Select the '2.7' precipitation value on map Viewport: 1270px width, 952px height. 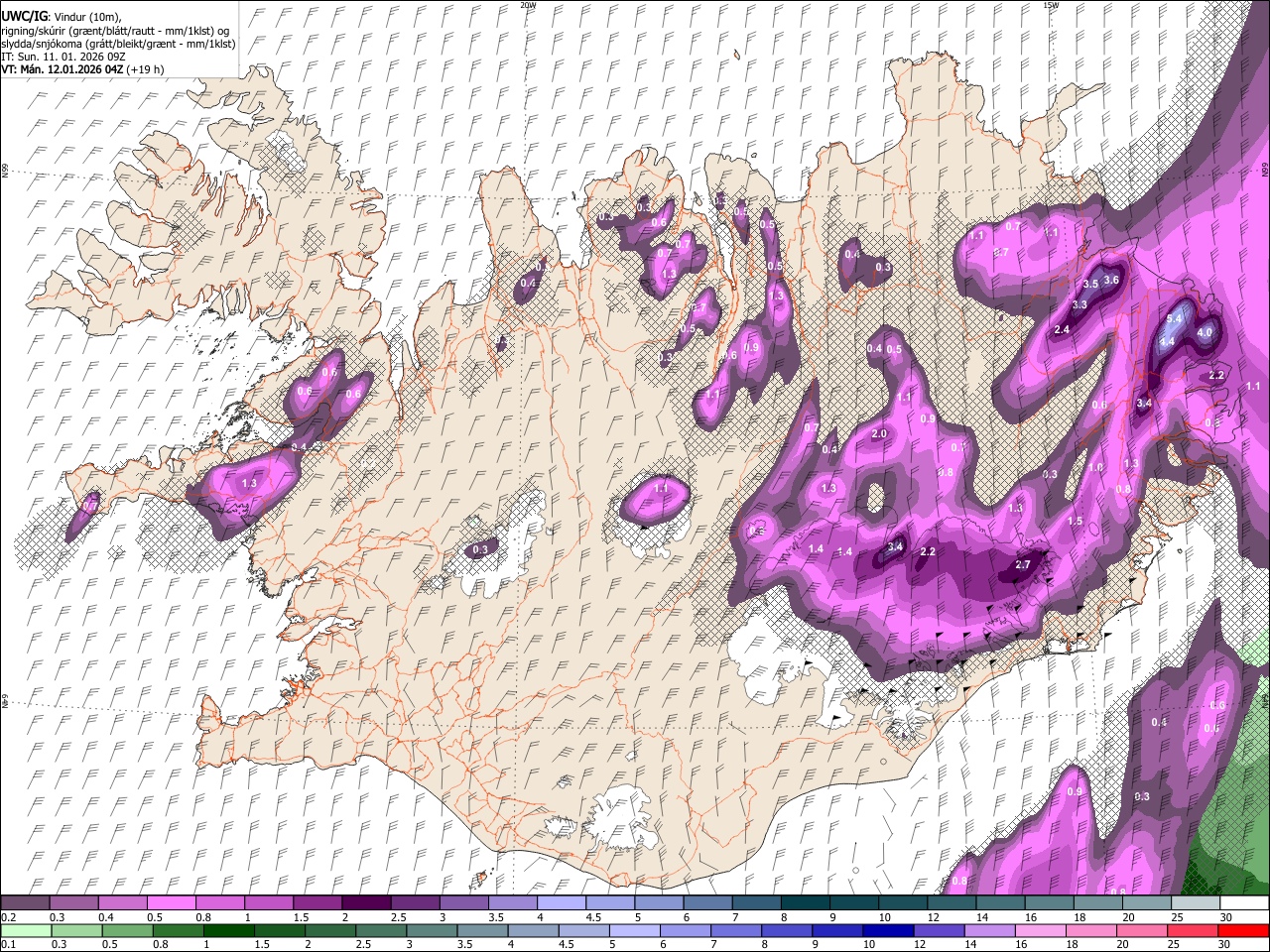pyautogui.click(x=1024, y=565)
